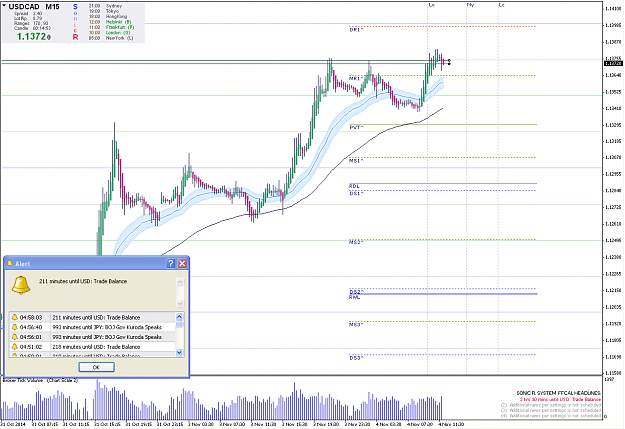Click the alert history list's up arrow
625x429 pixels.
[x=179, y=317]
